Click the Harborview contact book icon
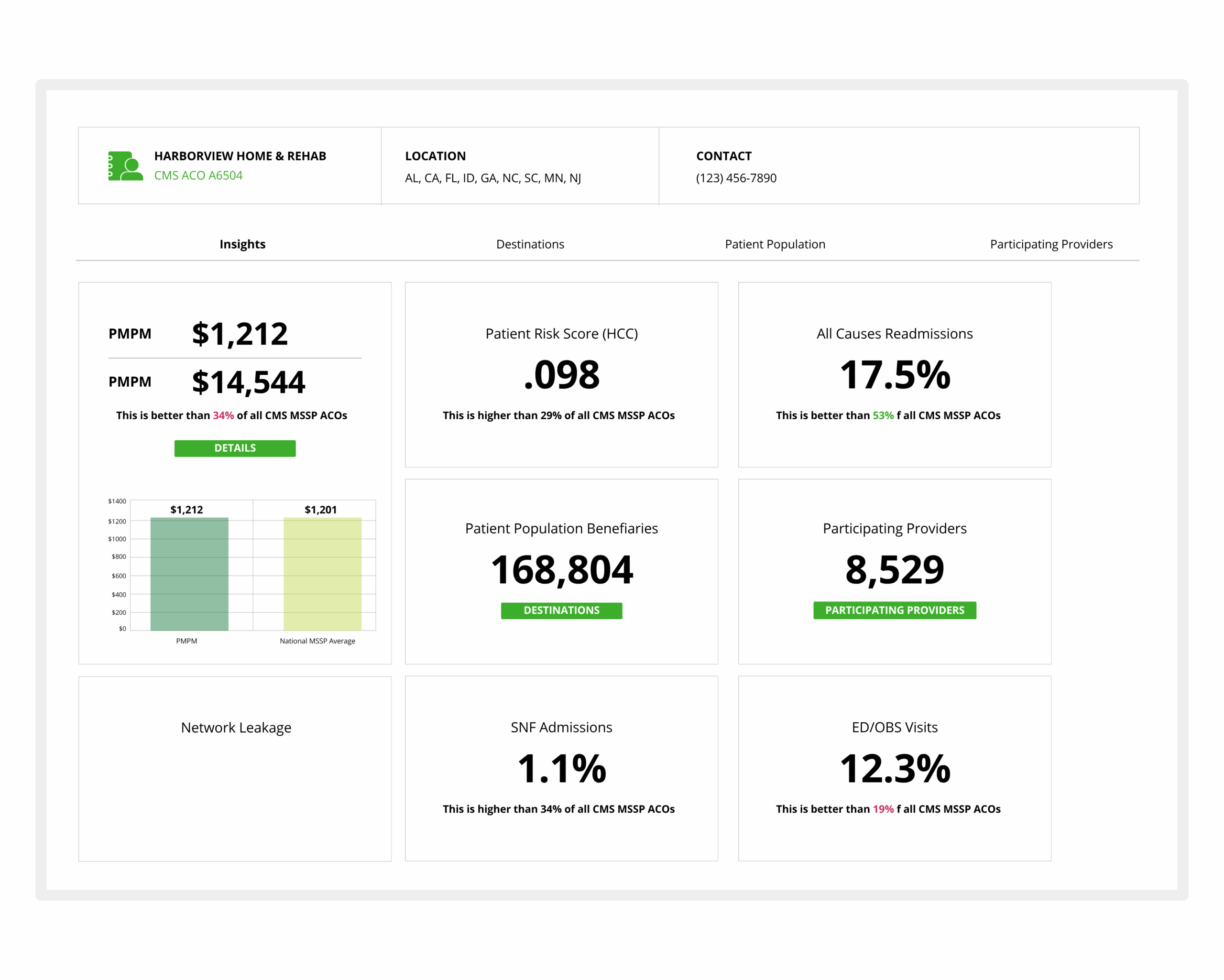 [125, 166]
